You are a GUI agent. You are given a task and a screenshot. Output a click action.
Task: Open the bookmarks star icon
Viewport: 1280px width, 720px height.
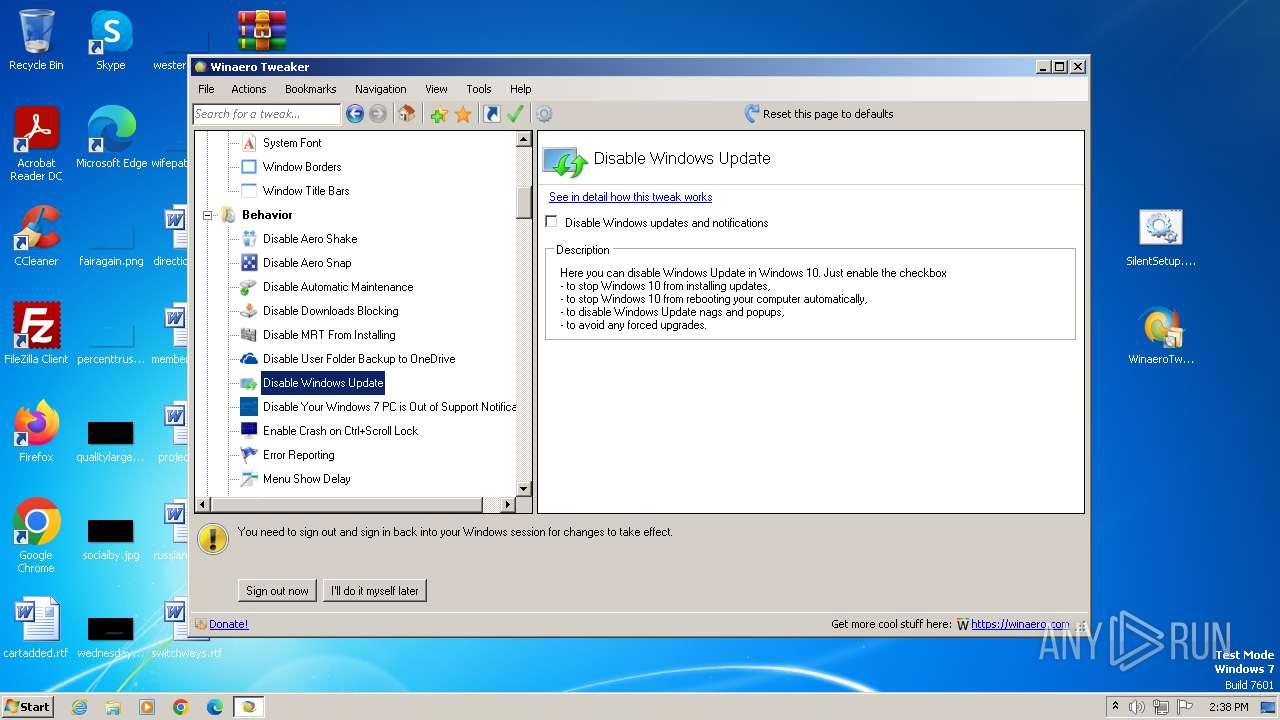point(463,114)
